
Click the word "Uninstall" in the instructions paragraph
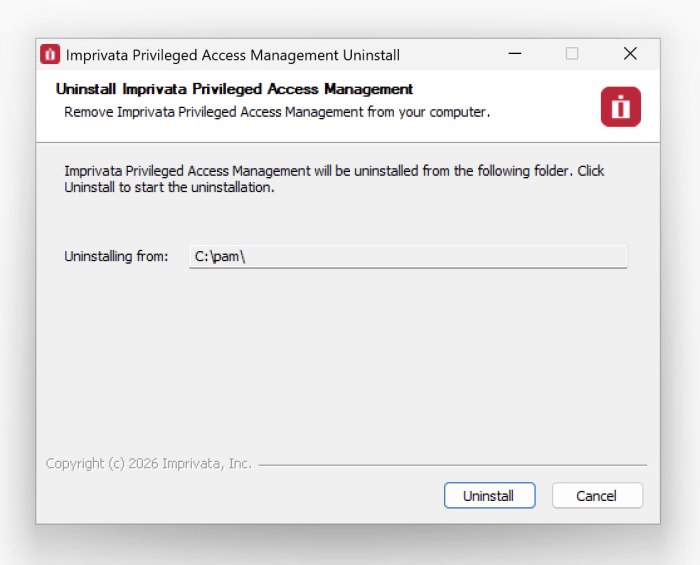click(89, 187)
